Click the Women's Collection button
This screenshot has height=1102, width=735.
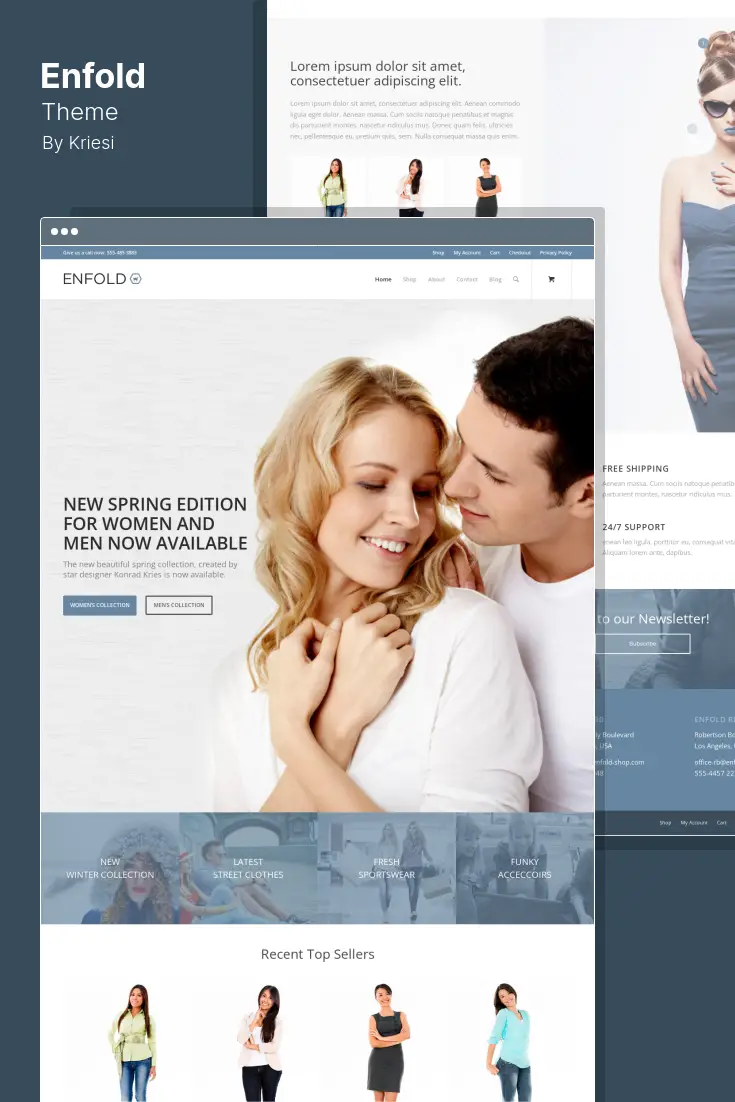[100, 605]
